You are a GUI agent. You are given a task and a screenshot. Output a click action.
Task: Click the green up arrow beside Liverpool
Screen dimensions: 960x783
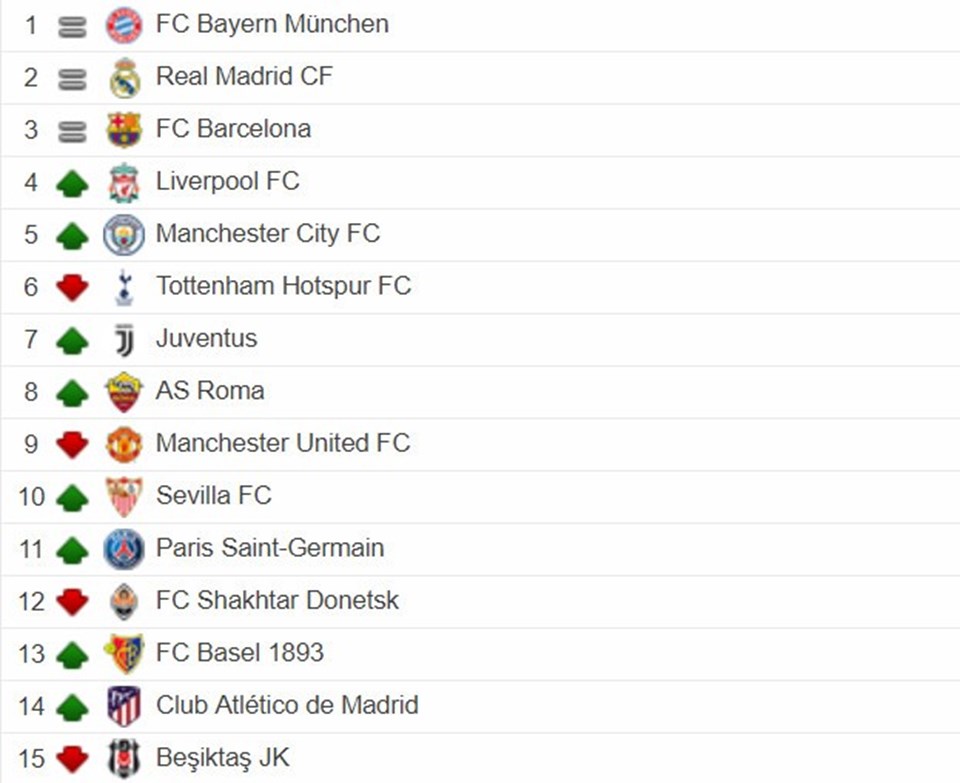click(72, 183)
